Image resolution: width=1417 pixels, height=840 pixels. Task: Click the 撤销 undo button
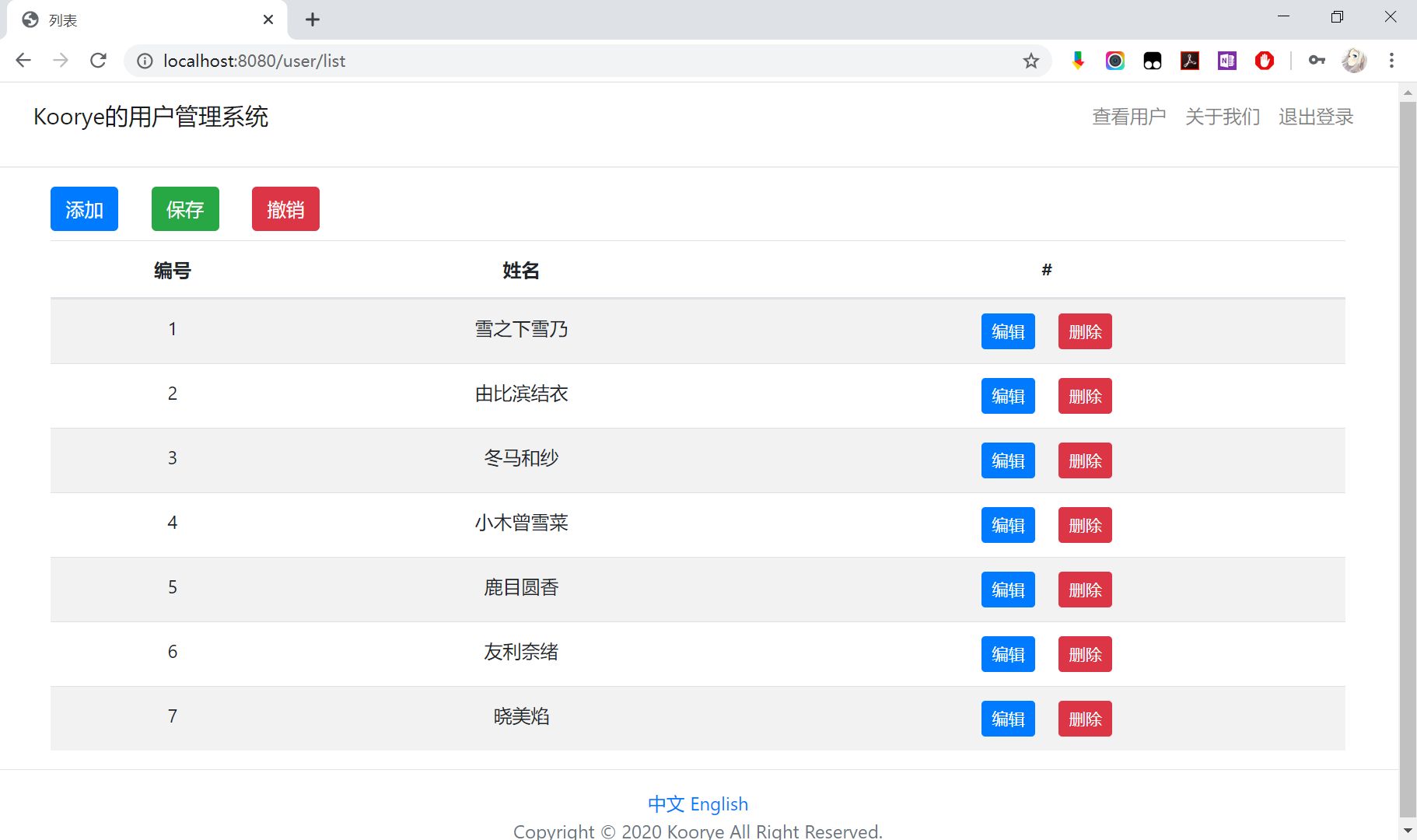pyautogui.click(x=285, y=208)
